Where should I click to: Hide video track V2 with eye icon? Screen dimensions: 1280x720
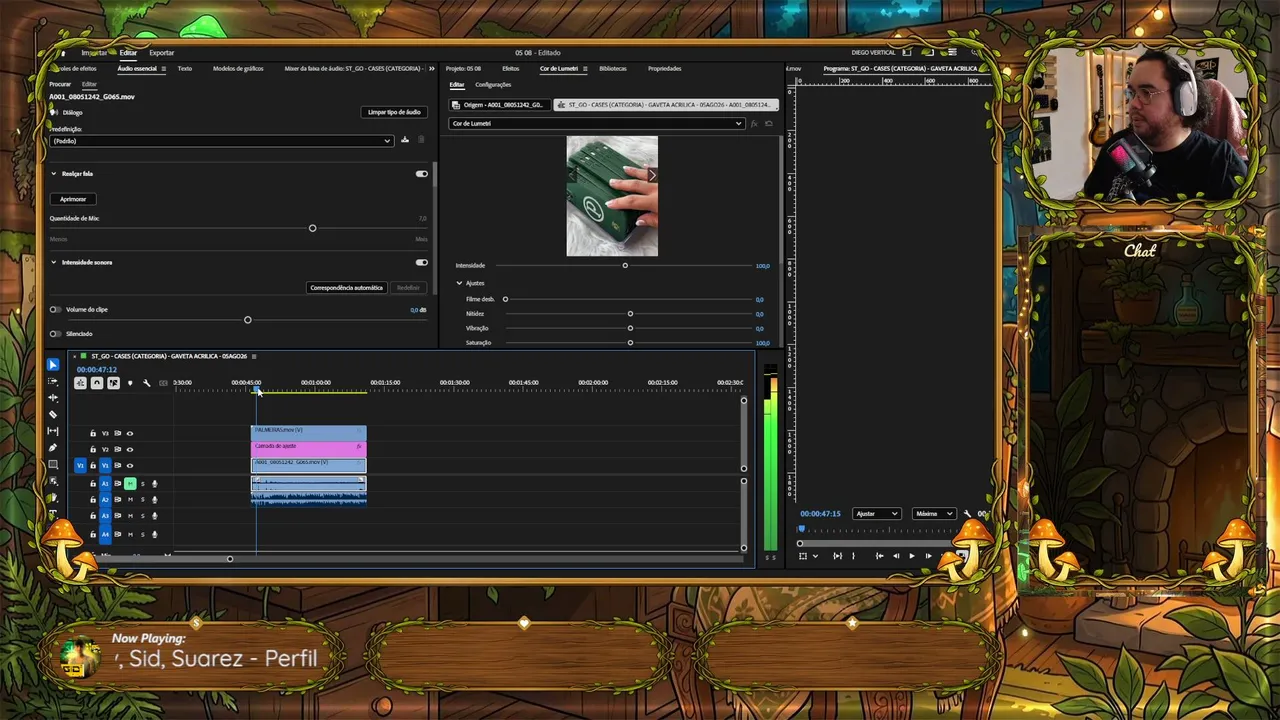(x=129, y=449)
